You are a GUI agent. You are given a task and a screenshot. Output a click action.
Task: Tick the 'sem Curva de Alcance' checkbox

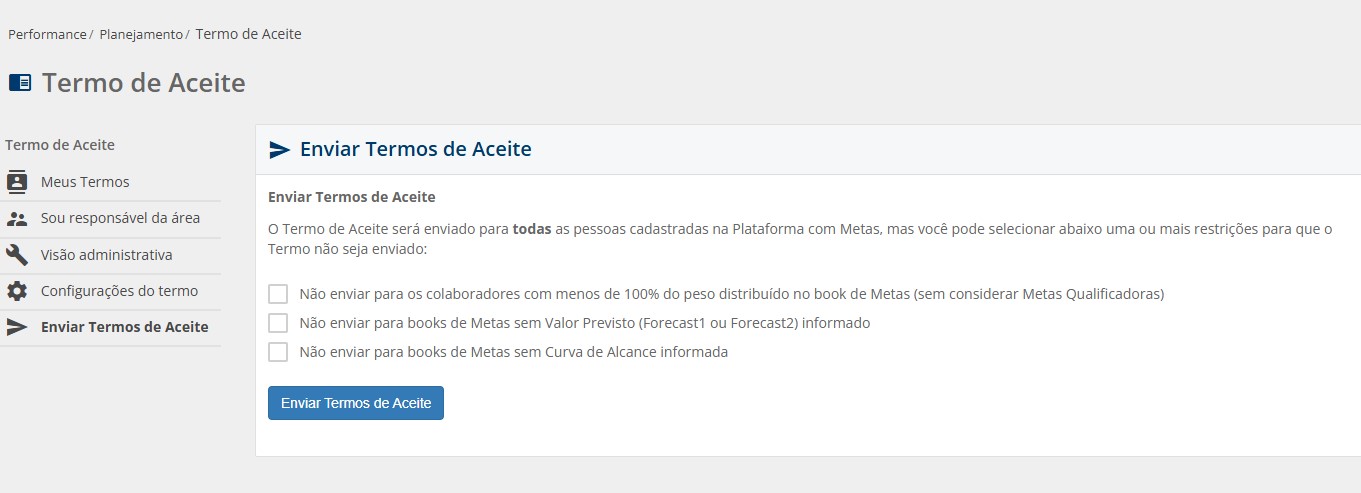(278, 352)
